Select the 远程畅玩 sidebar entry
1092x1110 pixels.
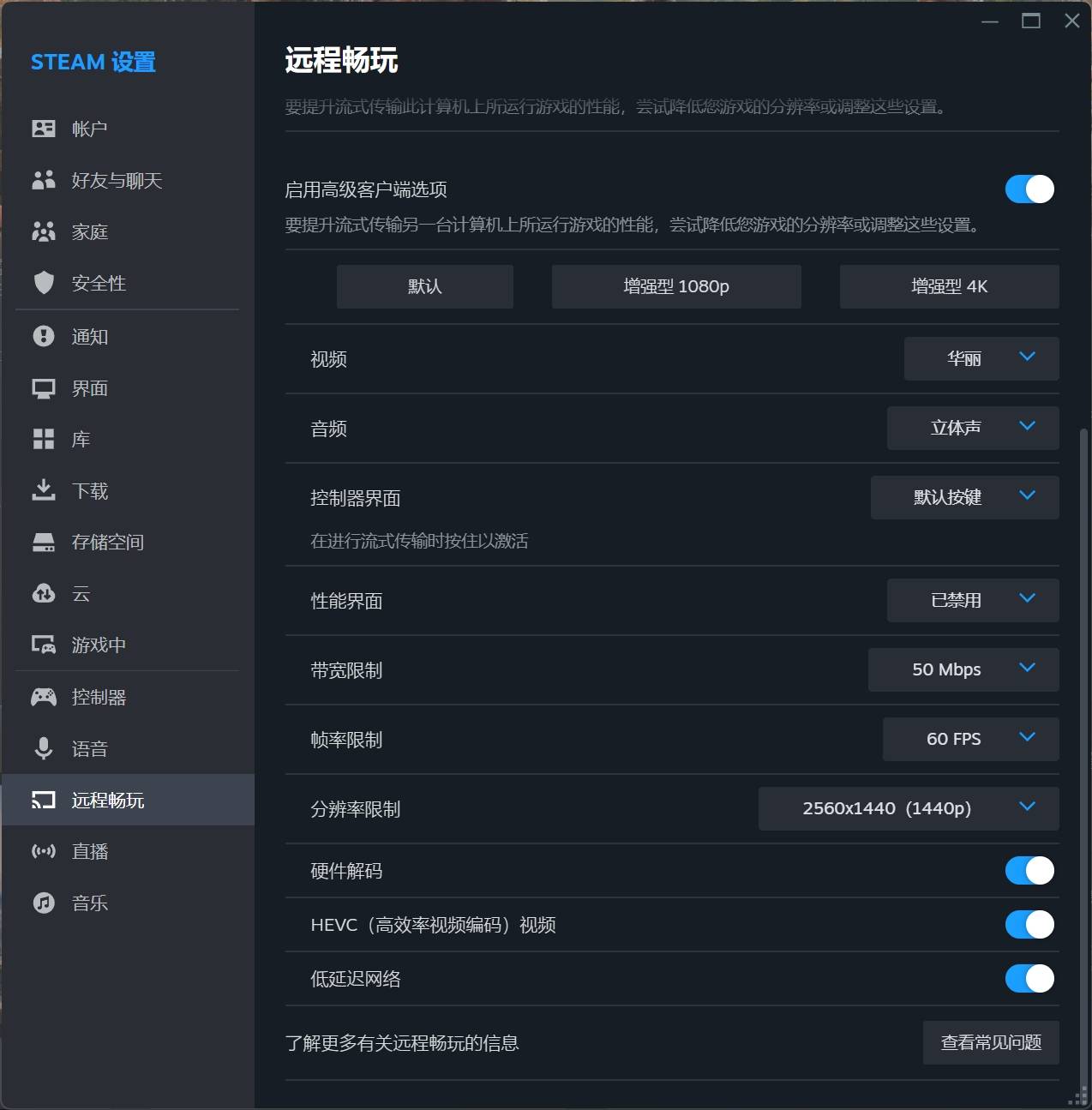tap(129, 800)
